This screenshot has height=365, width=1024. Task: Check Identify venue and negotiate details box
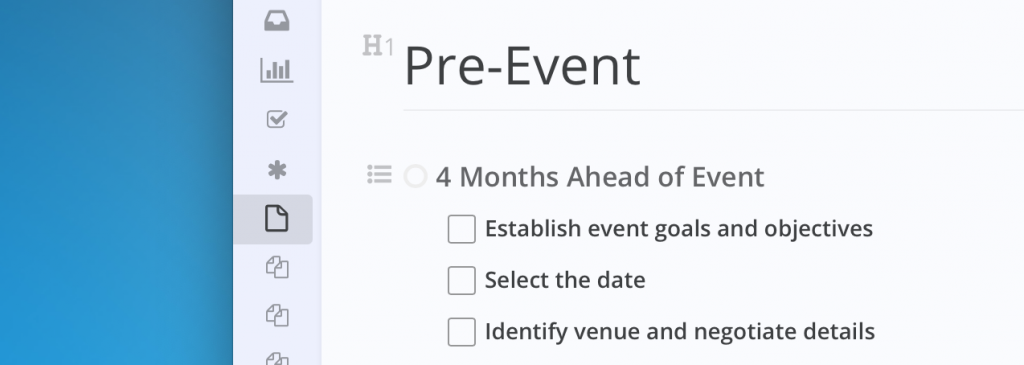pyautogui.click(x=462, y=332)
